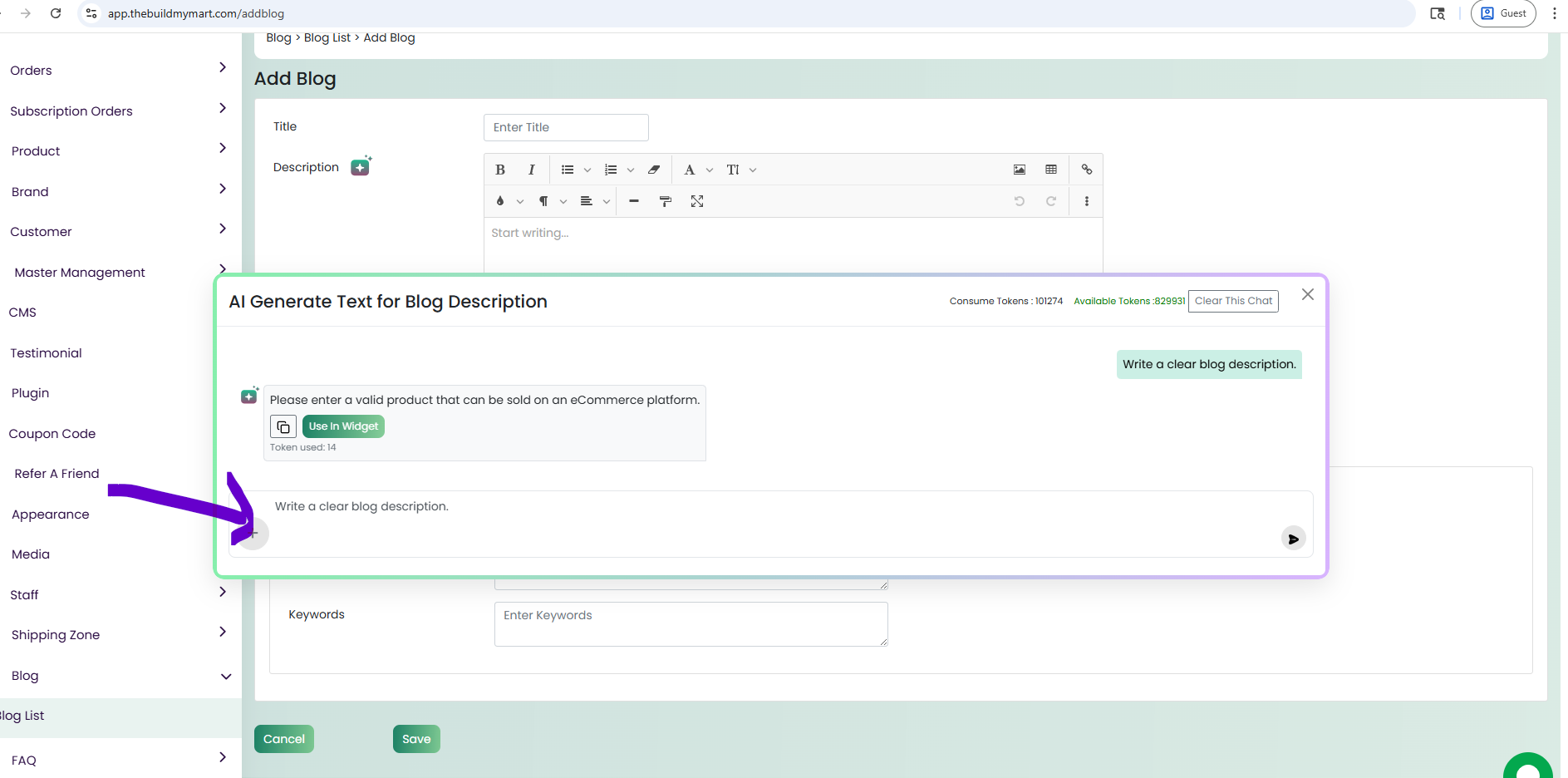Click the Clear This Chat button
This screenshot has height=778, width=1568.
pos(1233,301)
